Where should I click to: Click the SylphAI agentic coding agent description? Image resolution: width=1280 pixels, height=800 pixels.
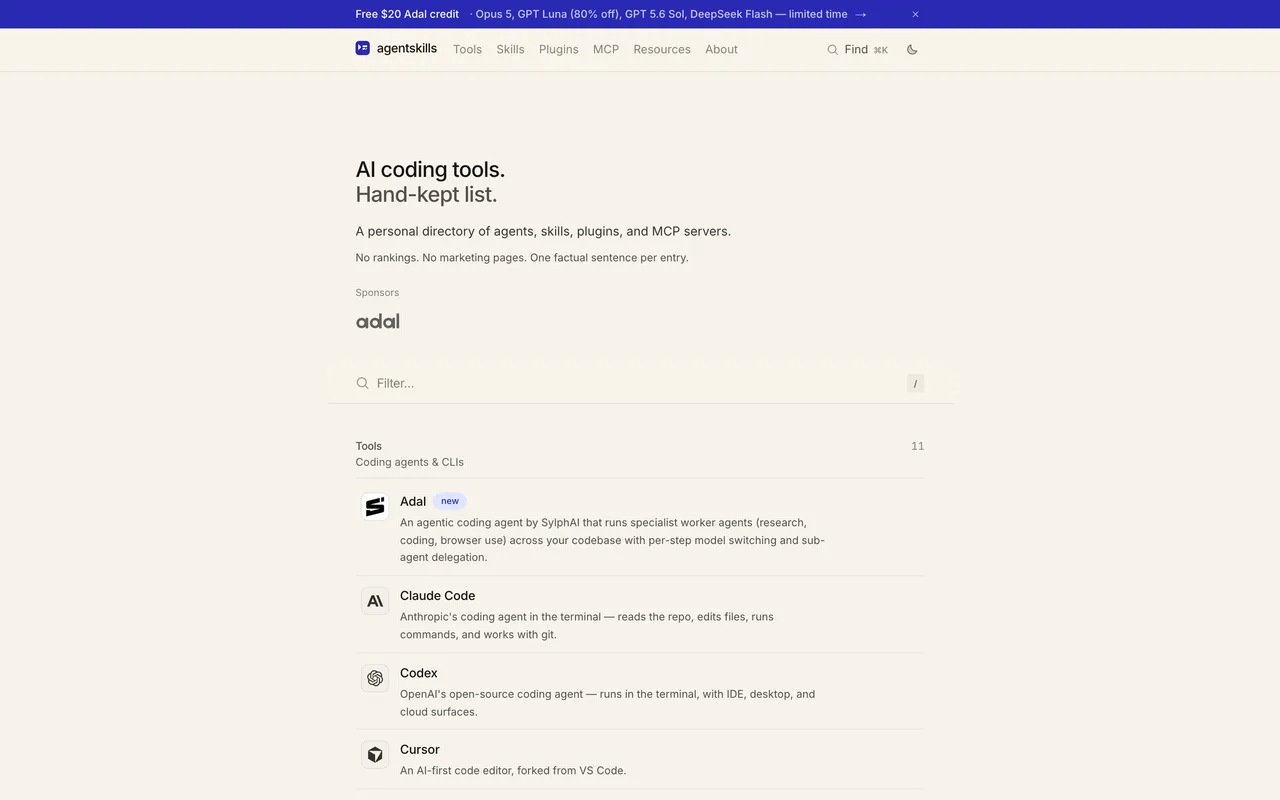[612, 540]
